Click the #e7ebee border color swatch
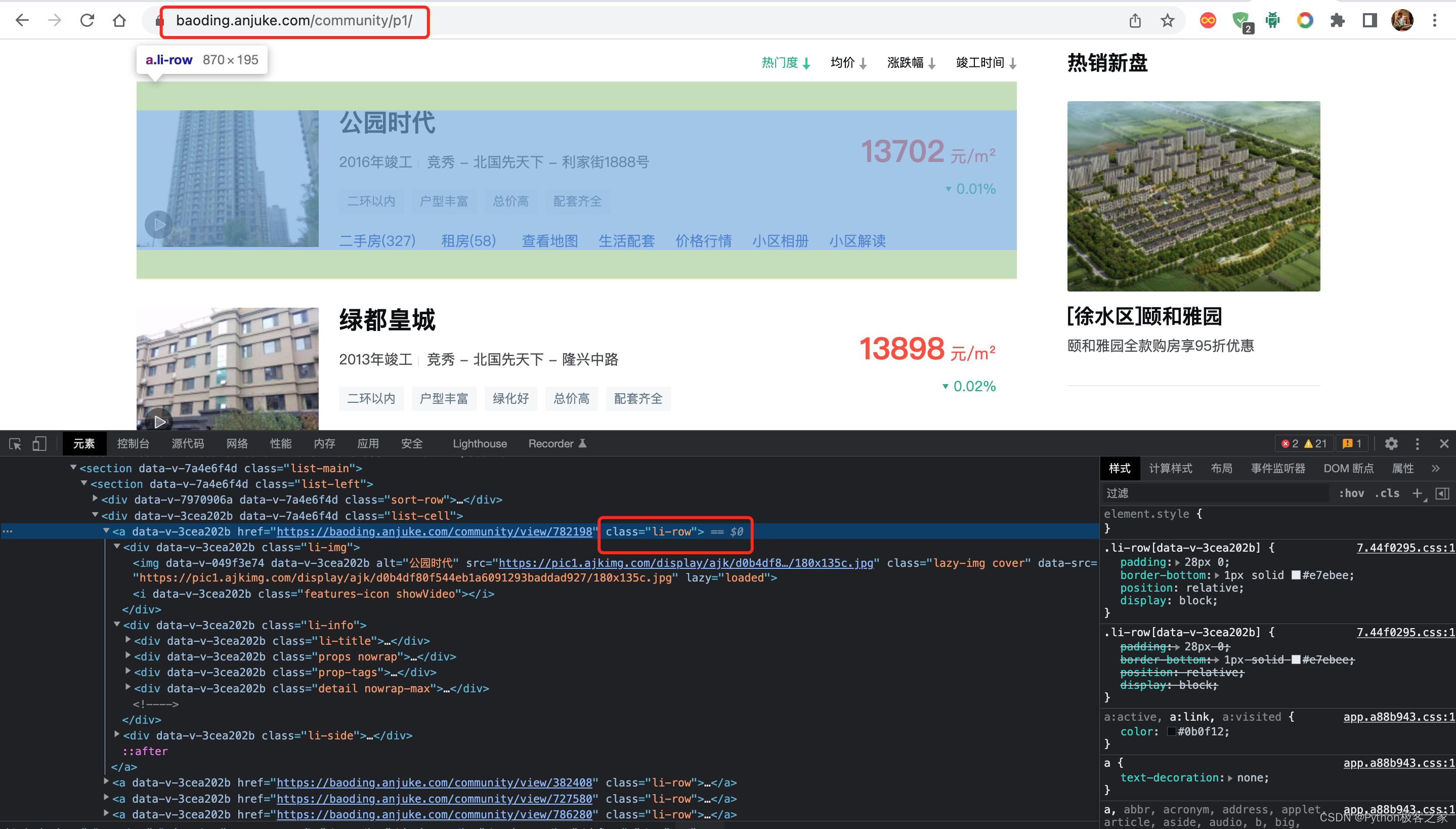Screen dimensions: 1456x829 [x=1296, y=575]
